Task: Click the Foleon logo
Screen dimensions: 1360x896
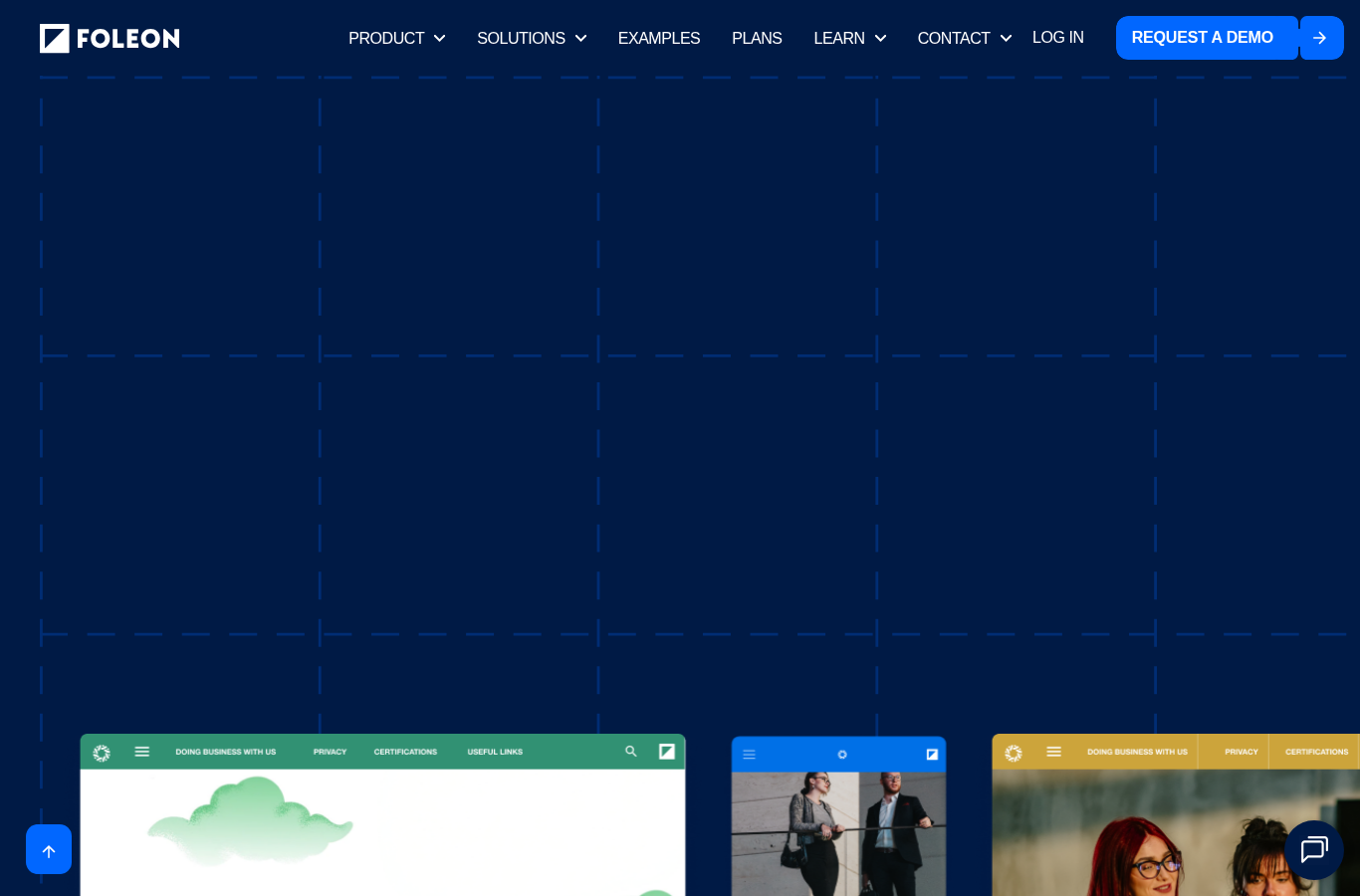Action: [x=110, y=38]
